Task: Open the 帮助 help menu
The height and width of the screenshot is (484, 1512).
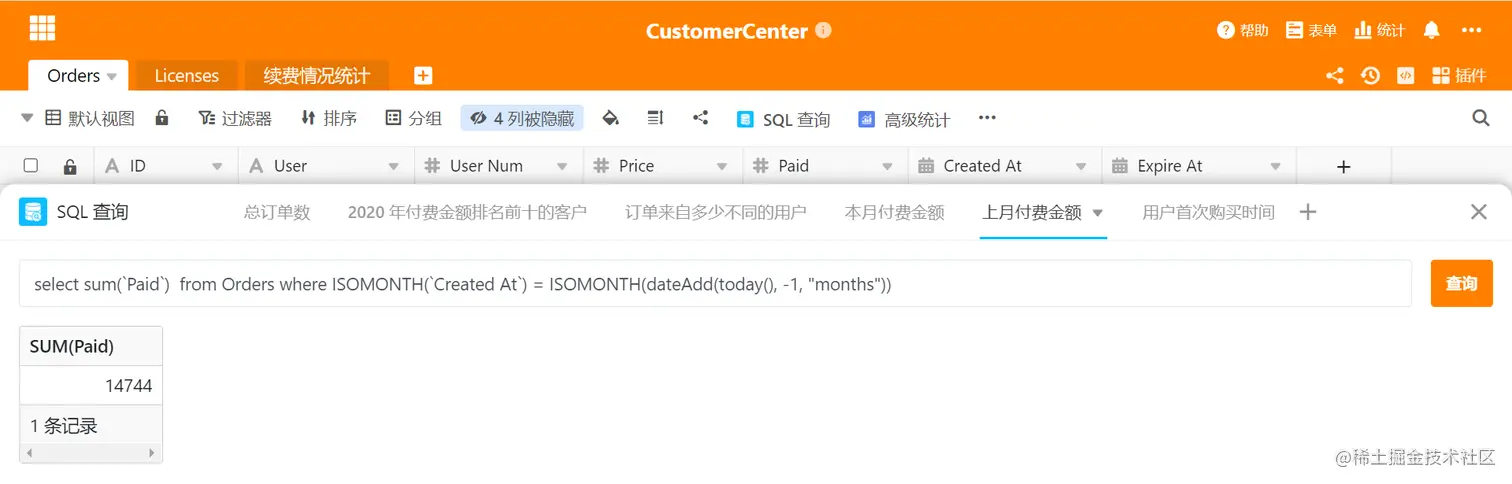Action: tap(1243, 30)
